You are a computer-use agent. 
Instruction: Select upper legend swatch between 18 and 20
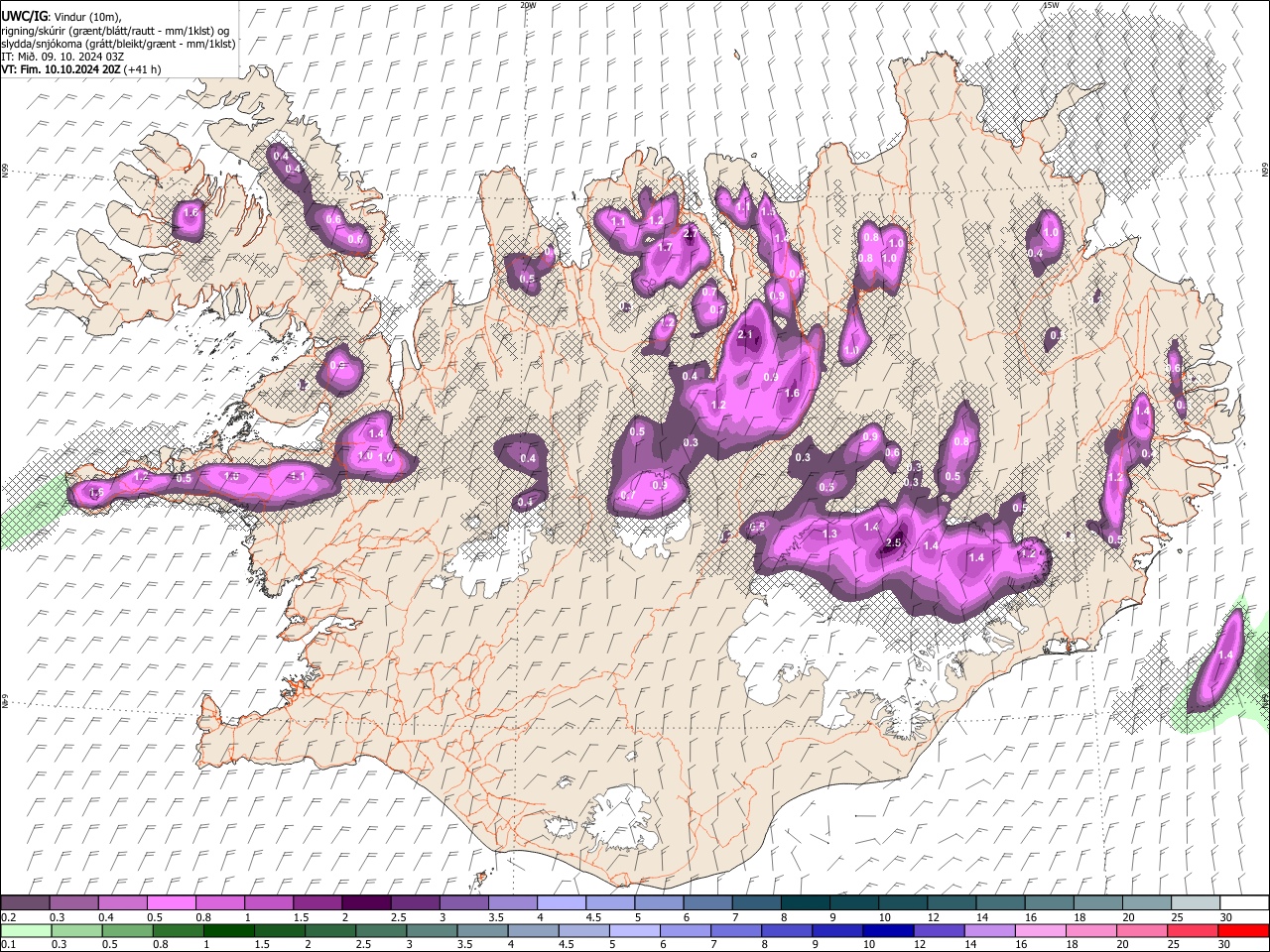(x=1098, y=903)
